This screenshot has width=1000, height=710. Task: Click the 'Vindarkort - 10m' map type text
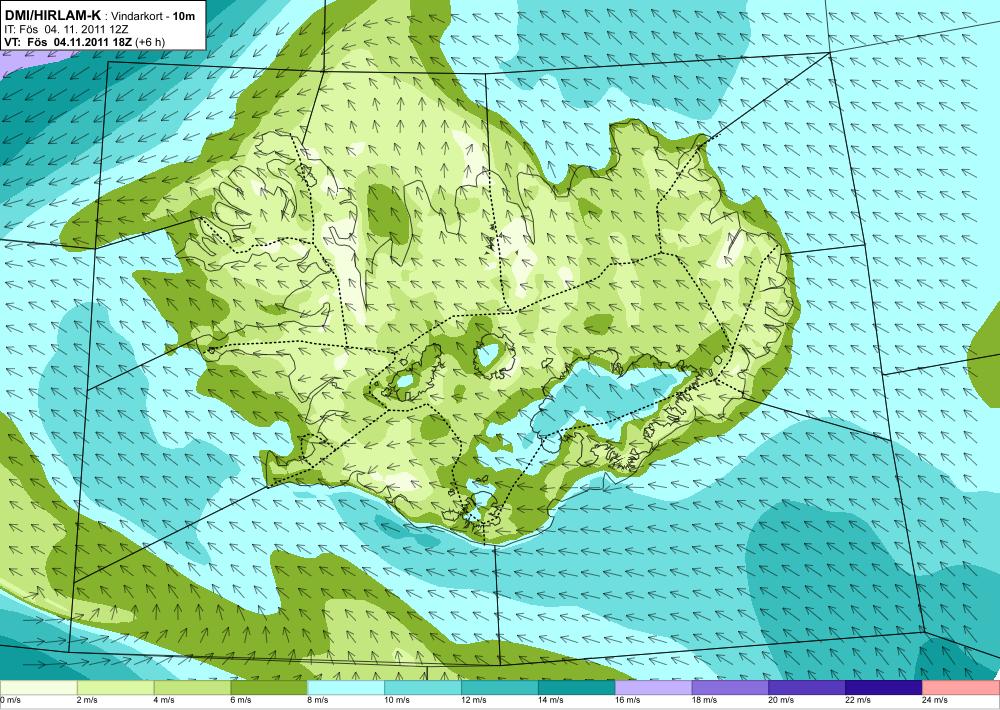tap(153, 17)
